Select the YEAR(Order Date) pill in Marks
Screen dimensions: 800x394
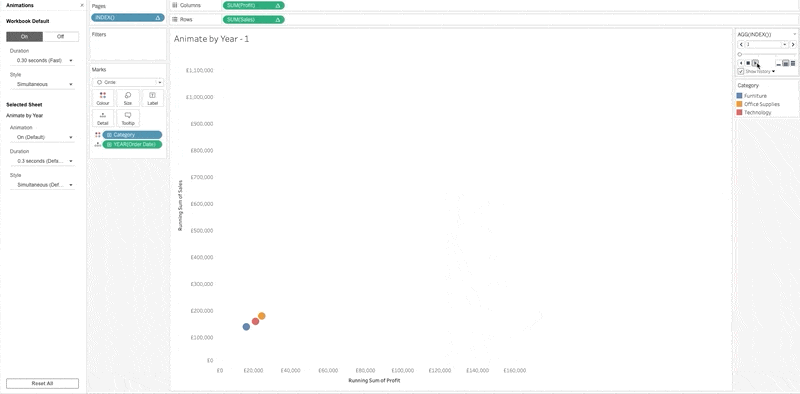pyautogui.click(x=132, y=144)
